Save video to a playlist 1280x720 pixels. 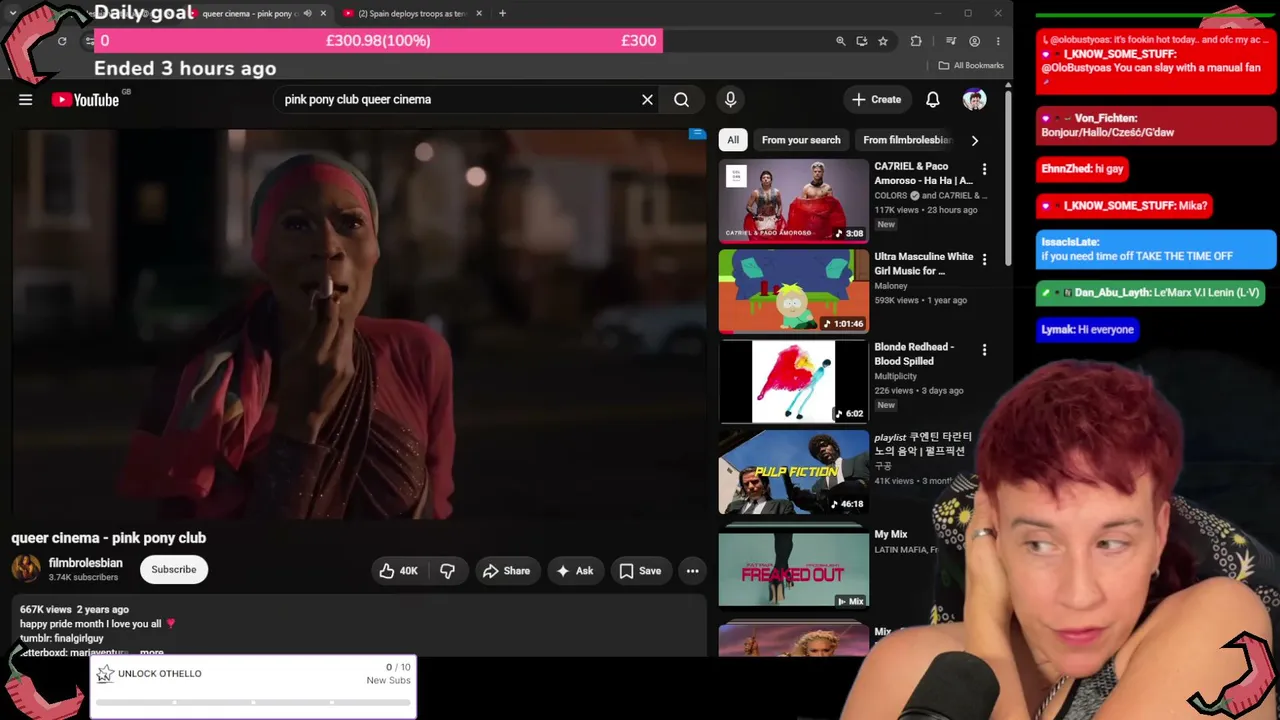(x=639, y=571)
